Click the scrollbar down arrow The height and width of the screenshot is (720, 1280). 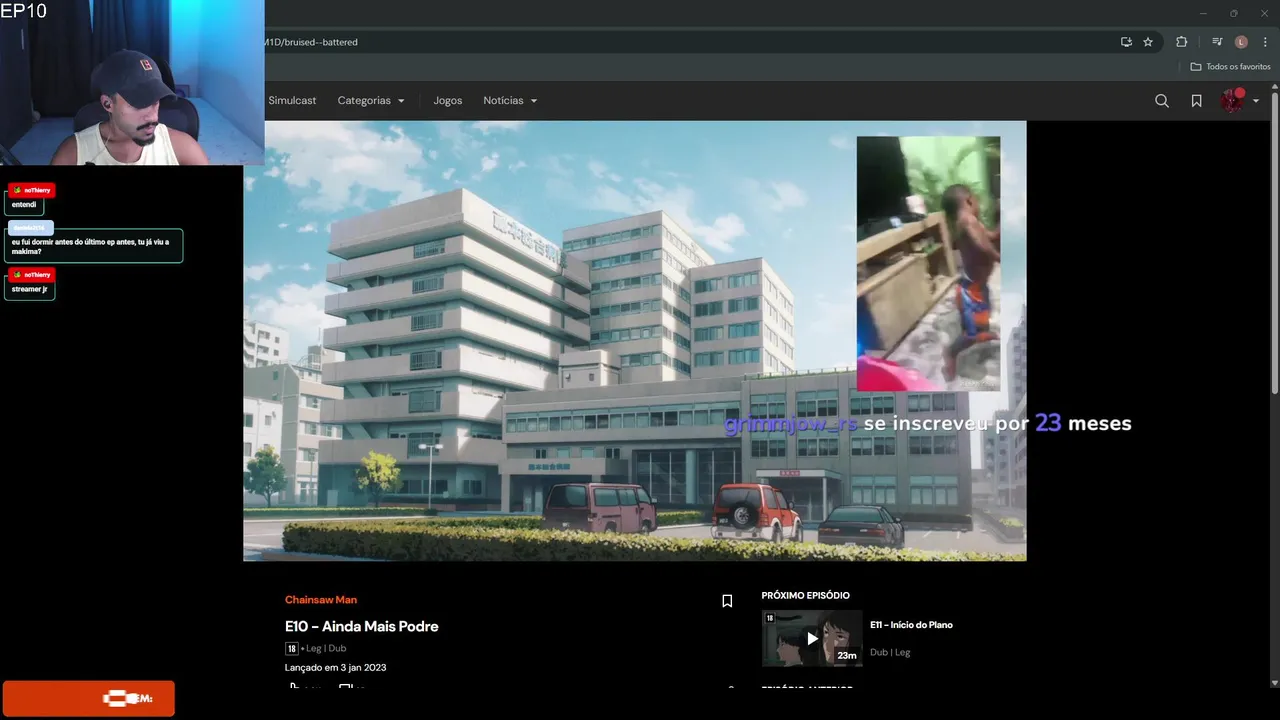click(1274, 682)
